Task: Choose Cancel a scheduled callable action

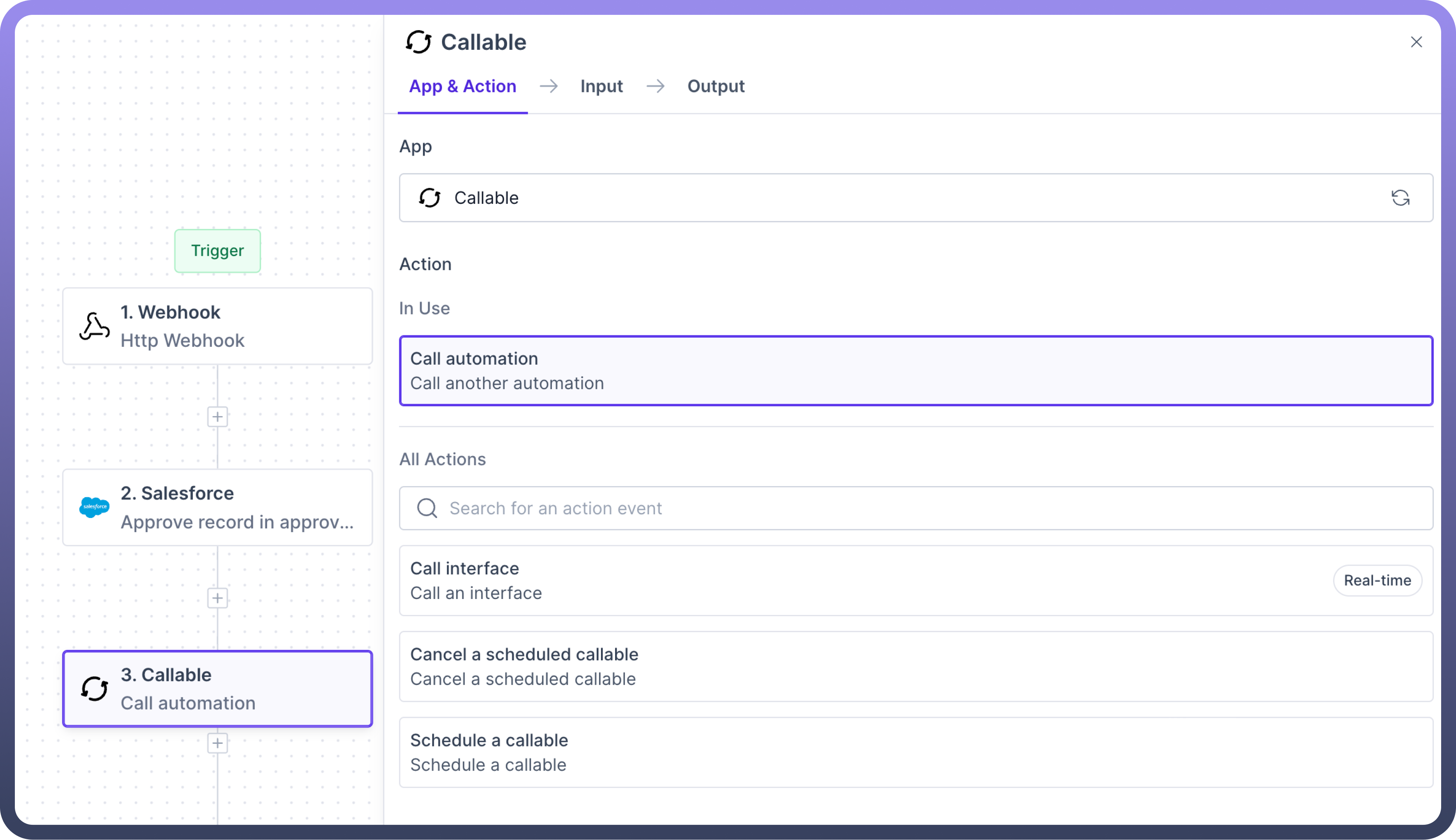Action: (x=916, y=666)
